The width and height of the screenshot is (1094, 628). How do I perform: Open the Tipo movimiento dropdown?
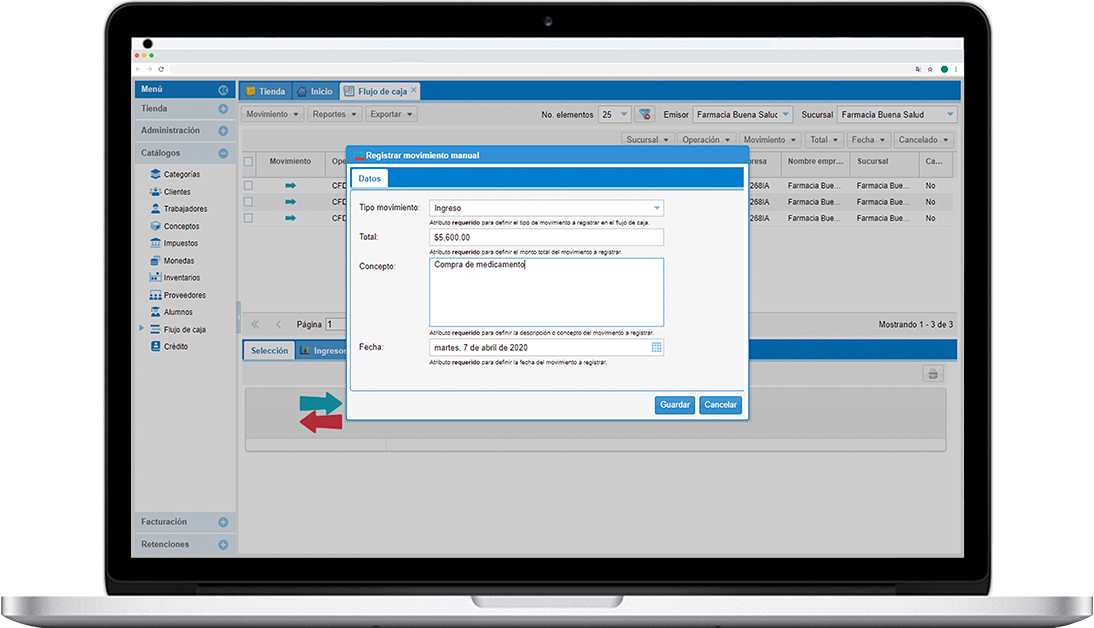pos(656,208)
